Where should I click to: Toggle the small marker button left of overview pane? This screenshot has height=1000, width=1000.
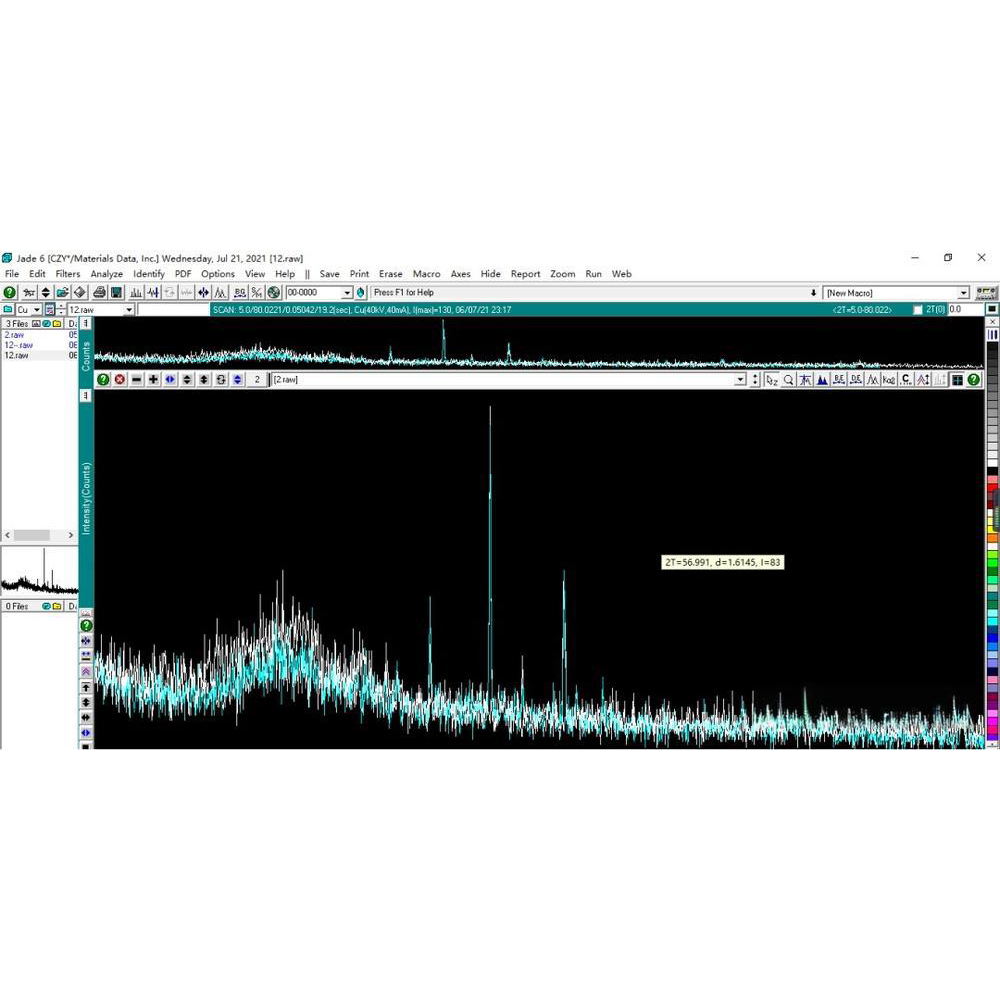pos(86,323)
